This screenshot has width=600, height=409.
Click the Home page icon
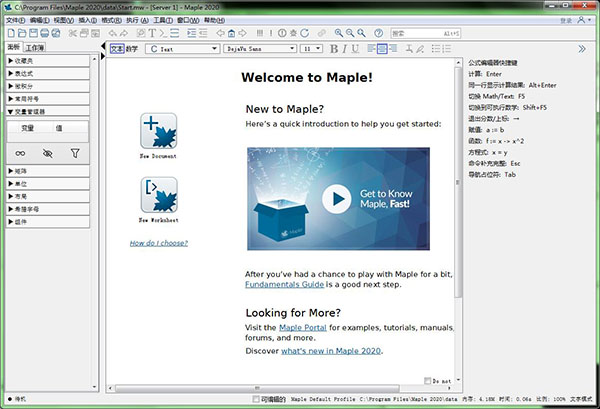[x=232, y=33]
